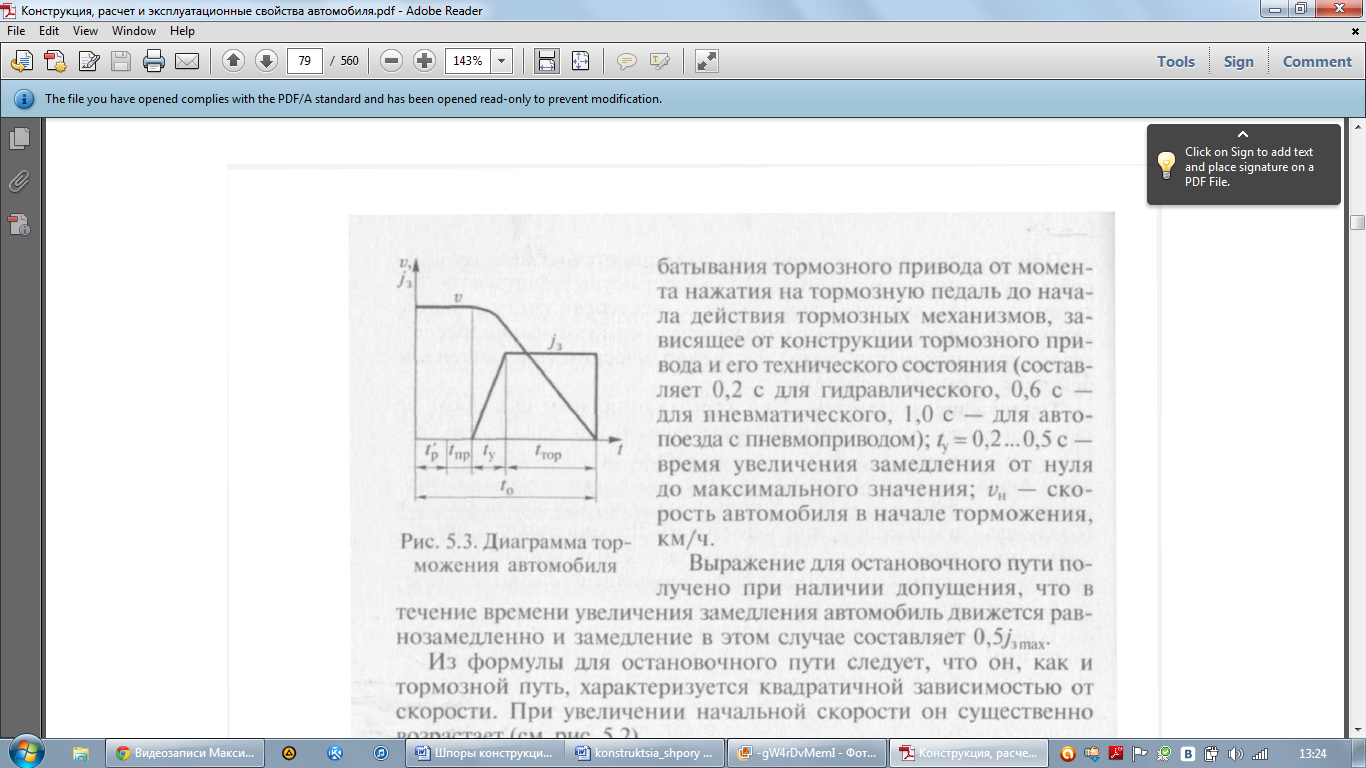Click the AIMP player taskbar icon

click(289, 753)
